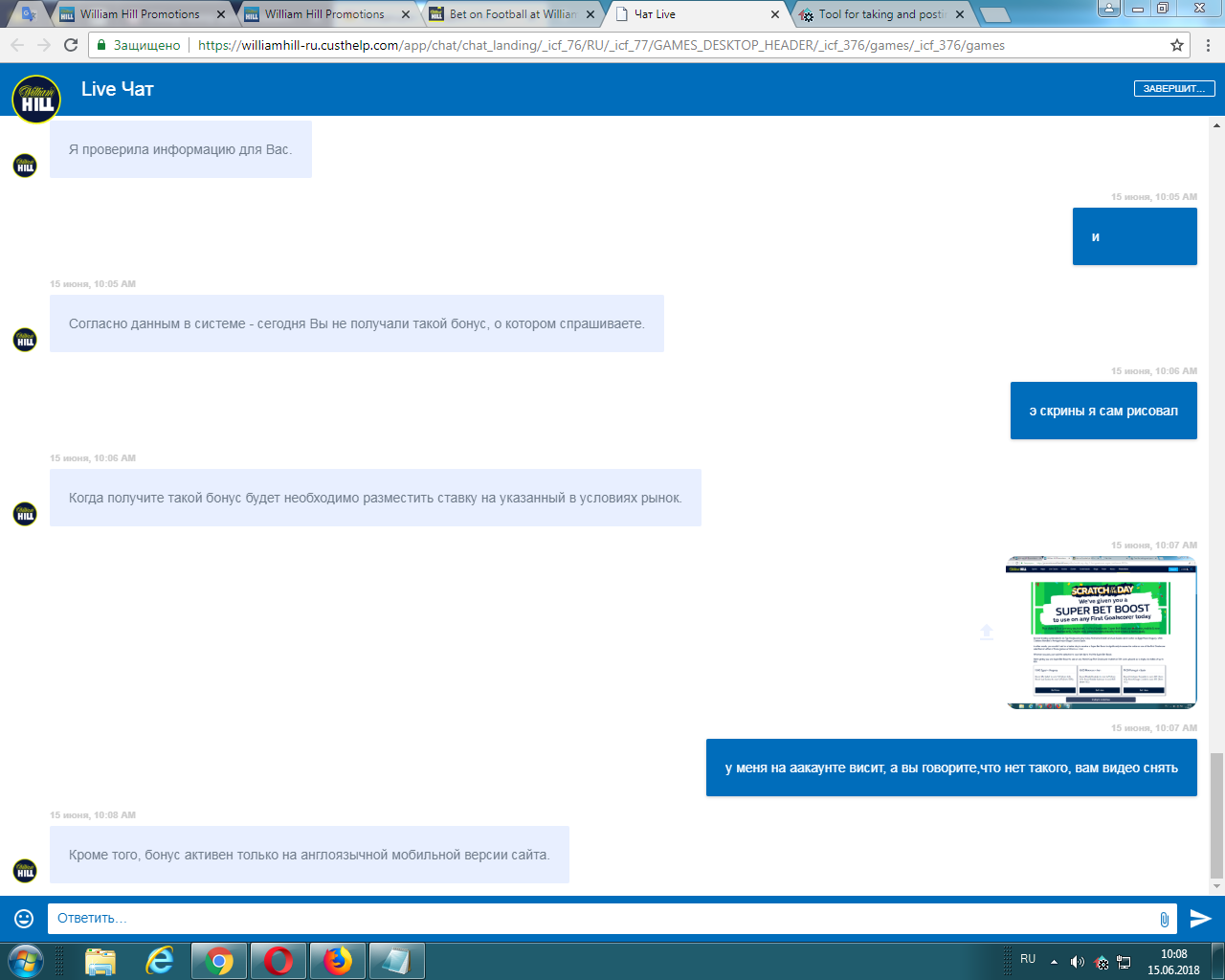Image resolution: width=1225 pixels, height=980 pixels.
Task: Open the Chrome three-dot menu
Action: [x=1209, y=45]
